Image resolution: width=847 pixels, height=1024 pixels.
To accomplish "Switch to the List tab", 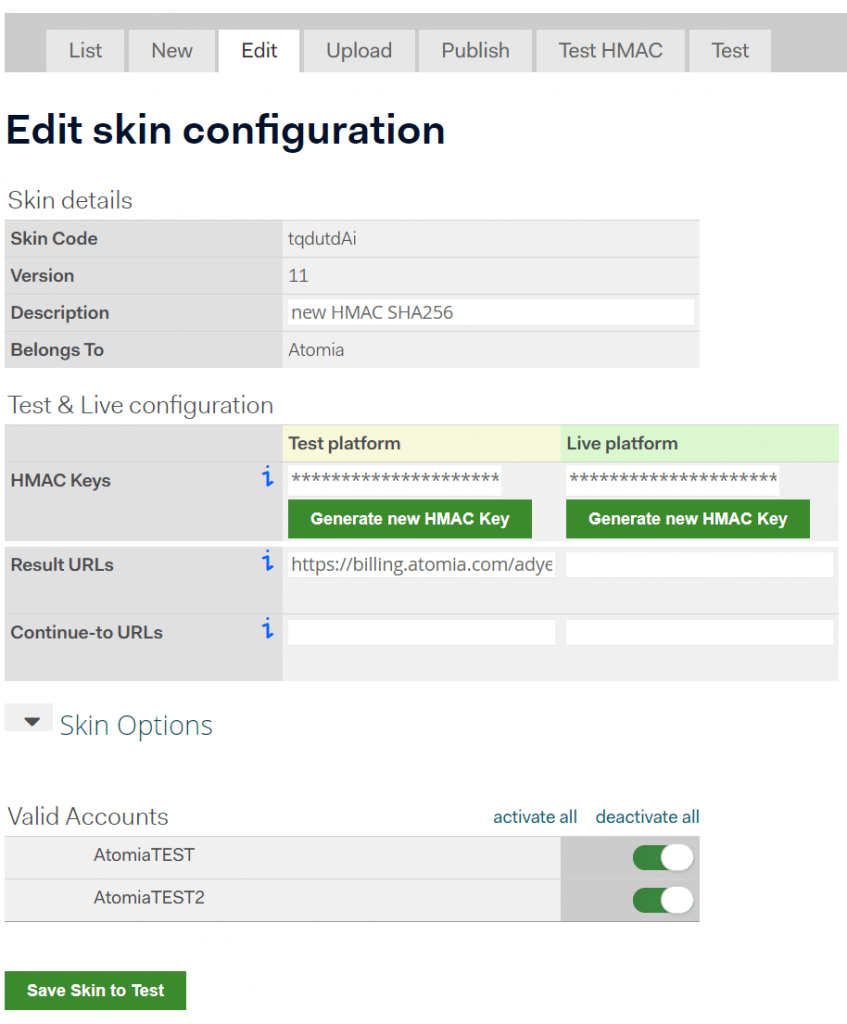I will point(85,50).
